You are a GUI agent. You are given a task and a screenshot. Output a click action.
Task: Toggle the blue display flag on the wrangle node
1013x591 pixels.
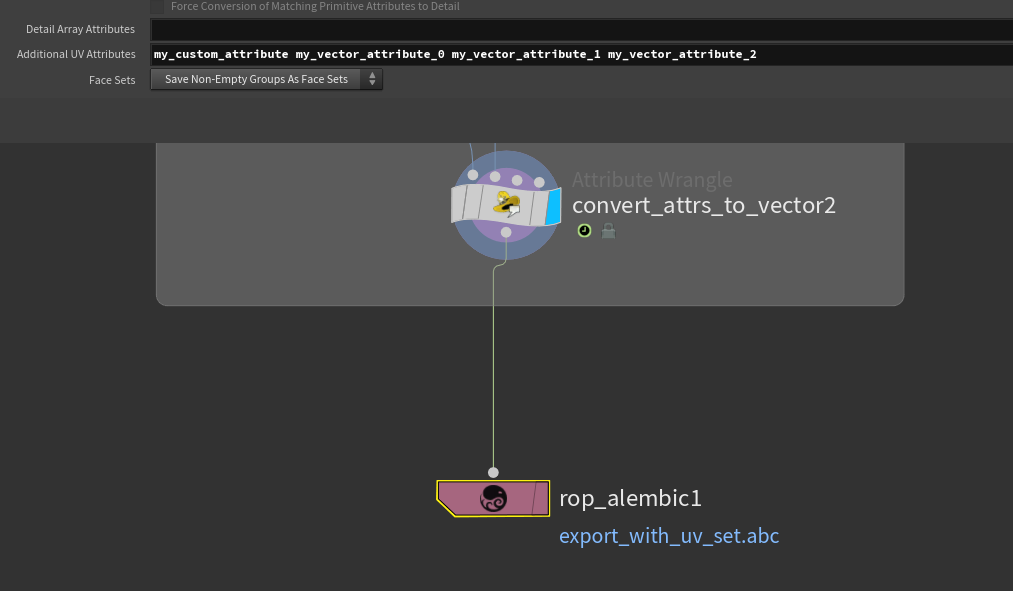pos(552,205)
